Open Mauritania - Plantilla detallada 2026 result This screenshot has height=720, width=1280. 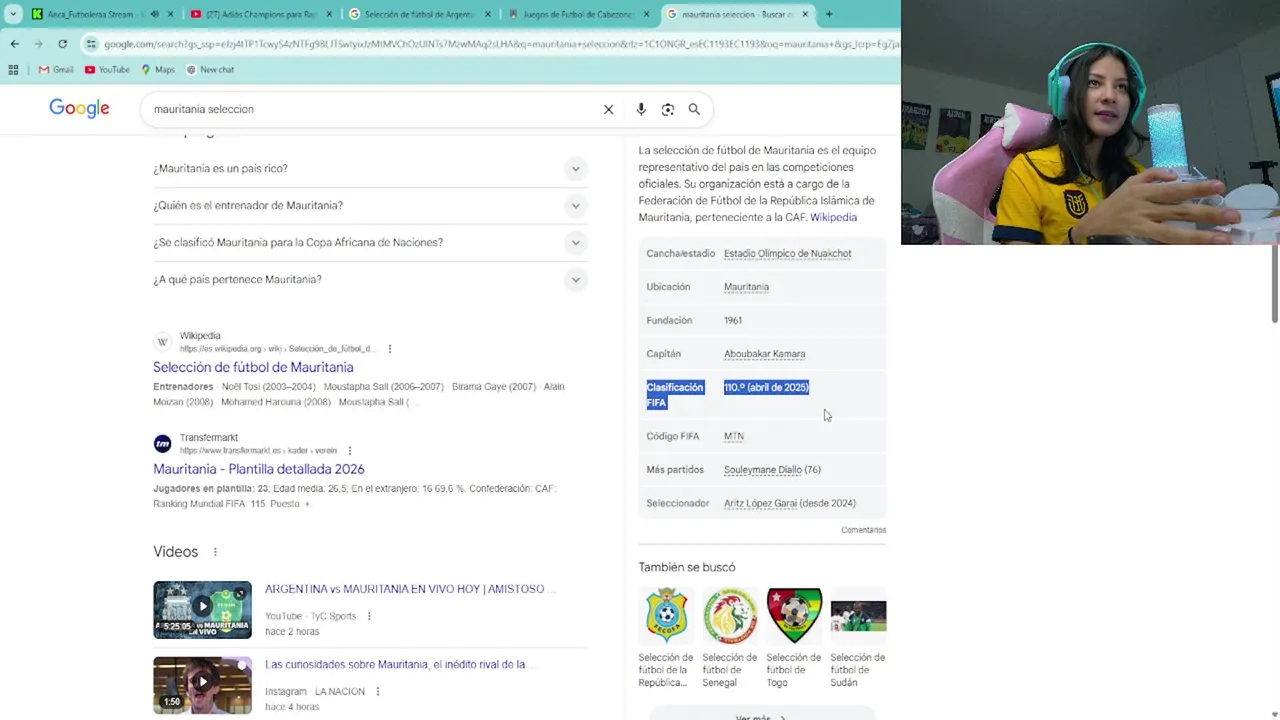point(258,469)
